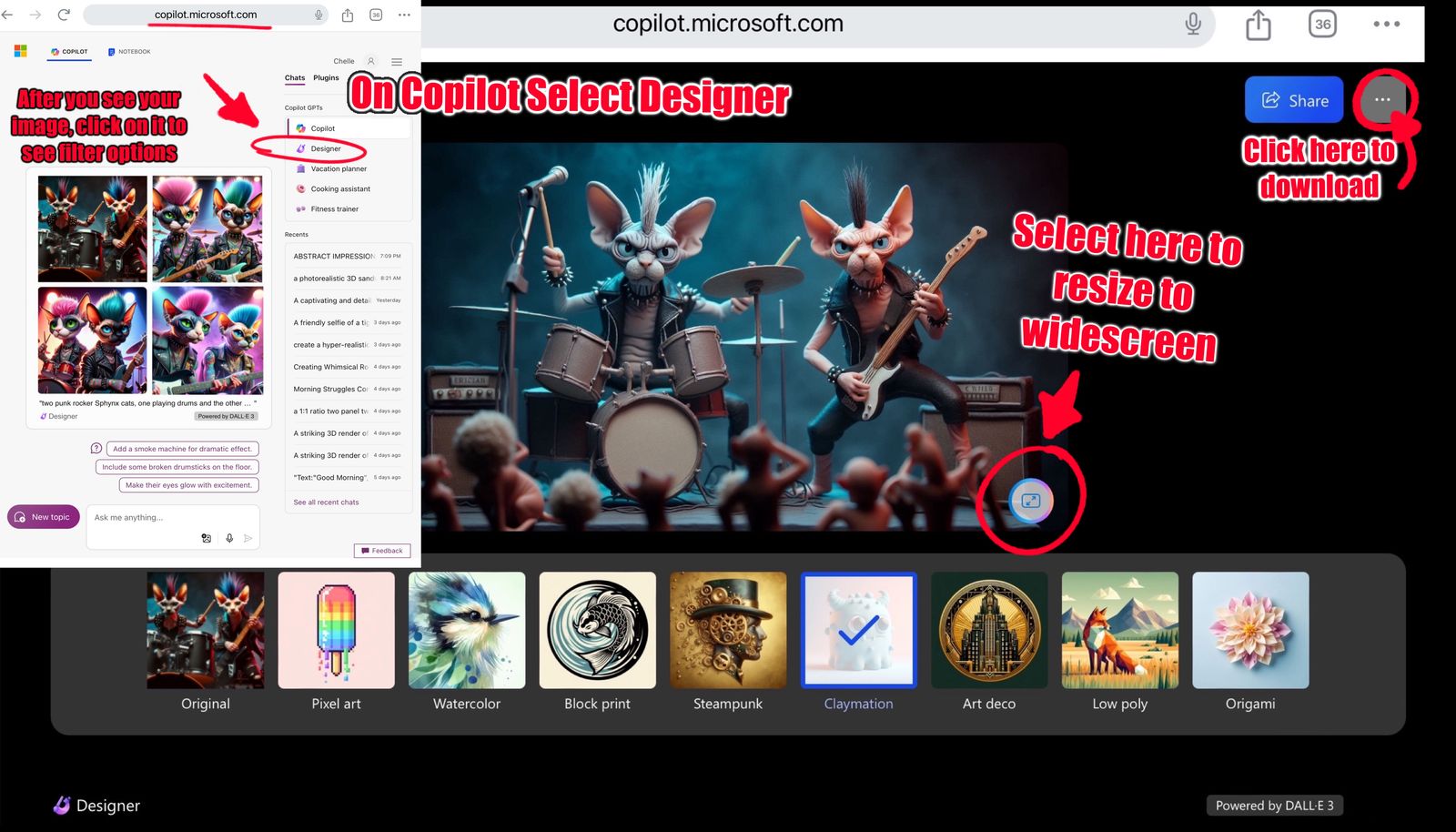Click the New topic button
Screen dimensions: 1456x832
(43, 516)
